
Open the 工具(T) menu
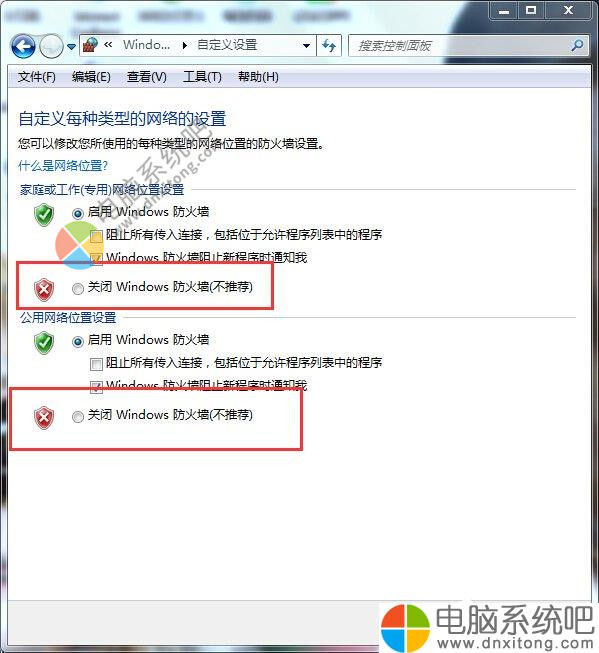click(202, 77)
